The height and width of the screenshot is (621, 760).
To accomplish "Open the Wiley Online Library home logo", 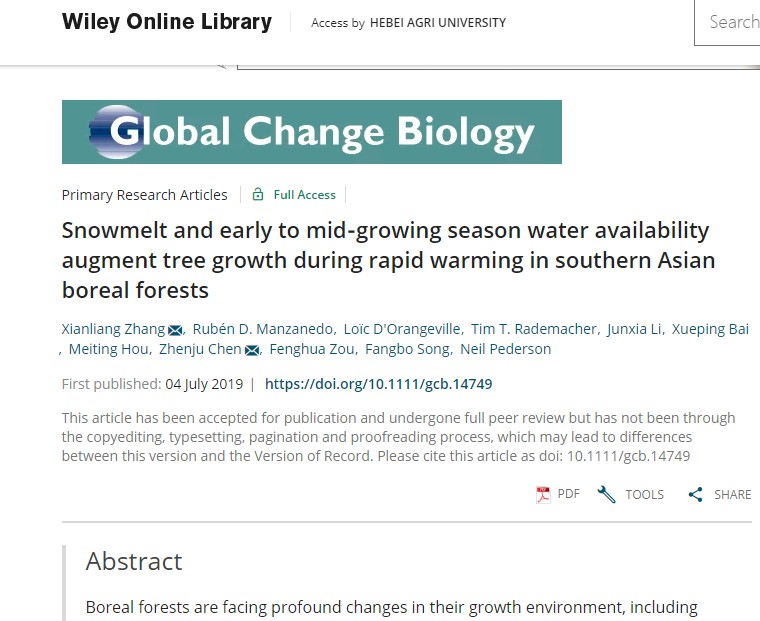I will pyautogui.click(x=167, y=22).
